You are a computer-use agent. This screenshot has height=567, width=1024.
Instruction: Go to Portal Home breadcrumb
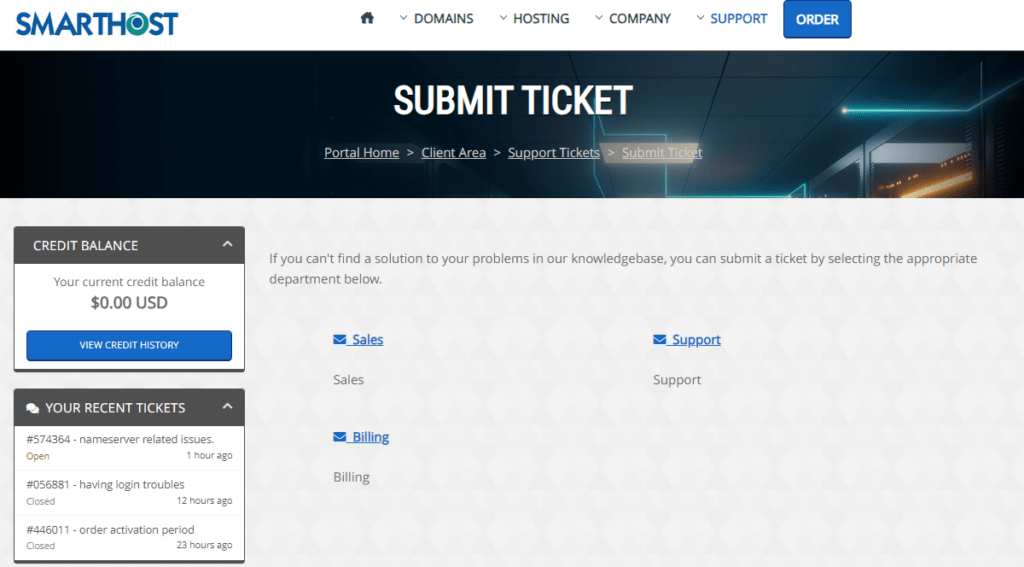click(x=361, y=153)
